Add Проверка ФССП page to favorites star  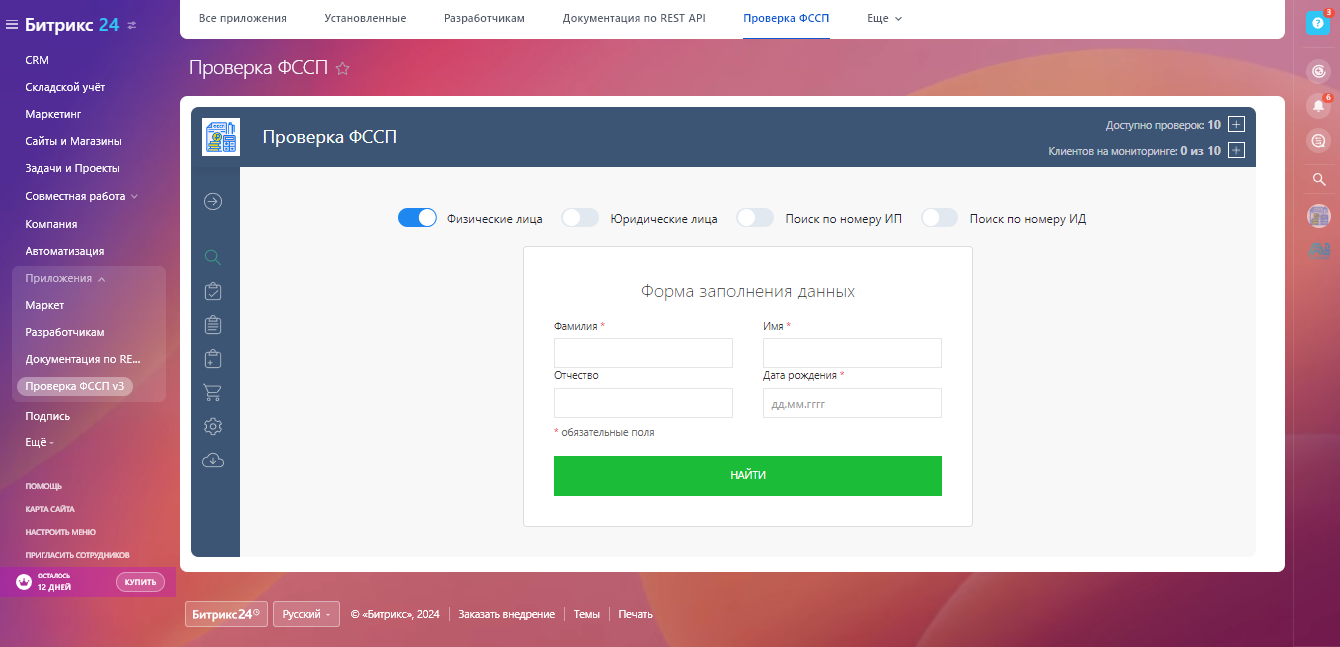coord(343,69)
